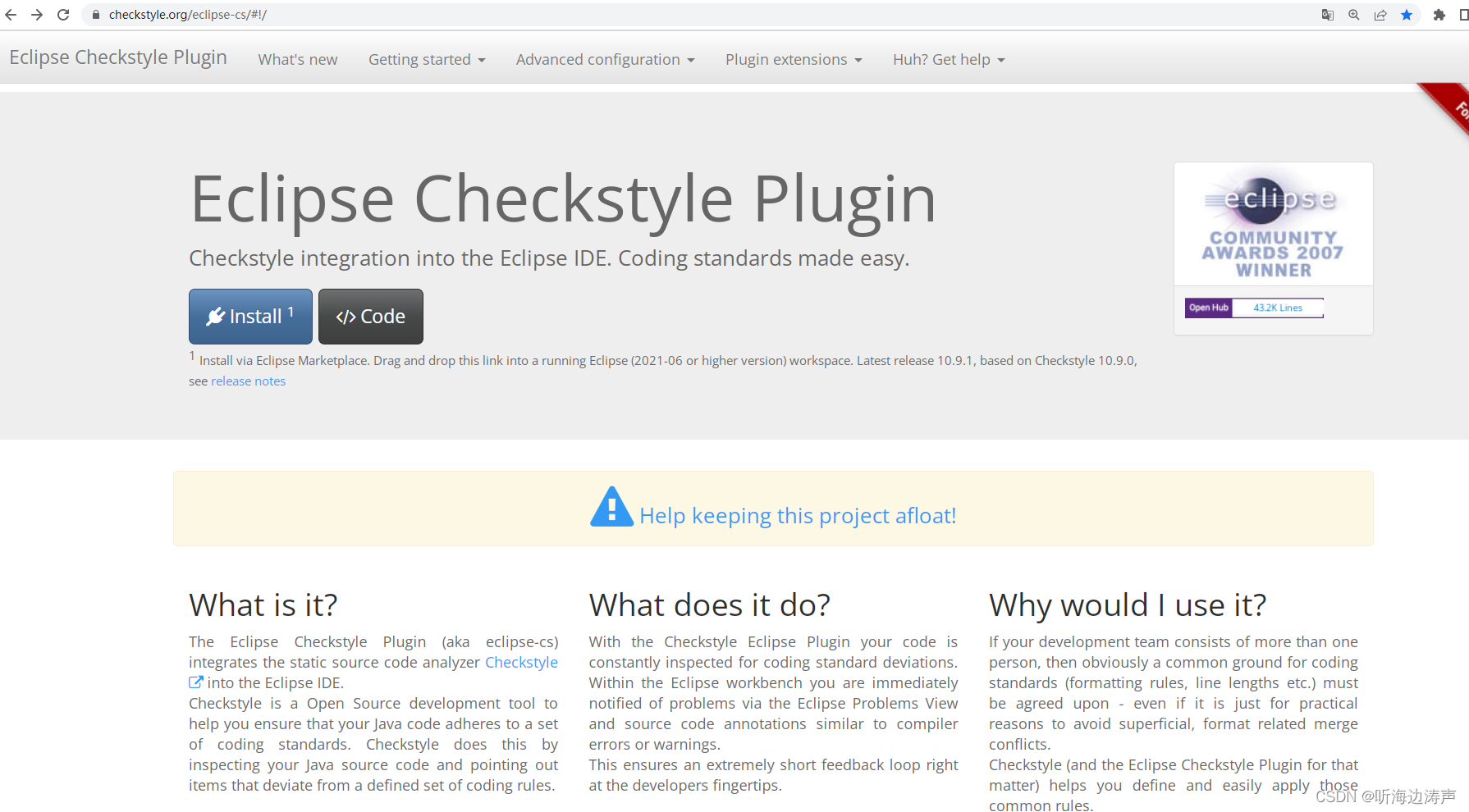
Task: Open the release notes link
Action: [x=248, y=381]
